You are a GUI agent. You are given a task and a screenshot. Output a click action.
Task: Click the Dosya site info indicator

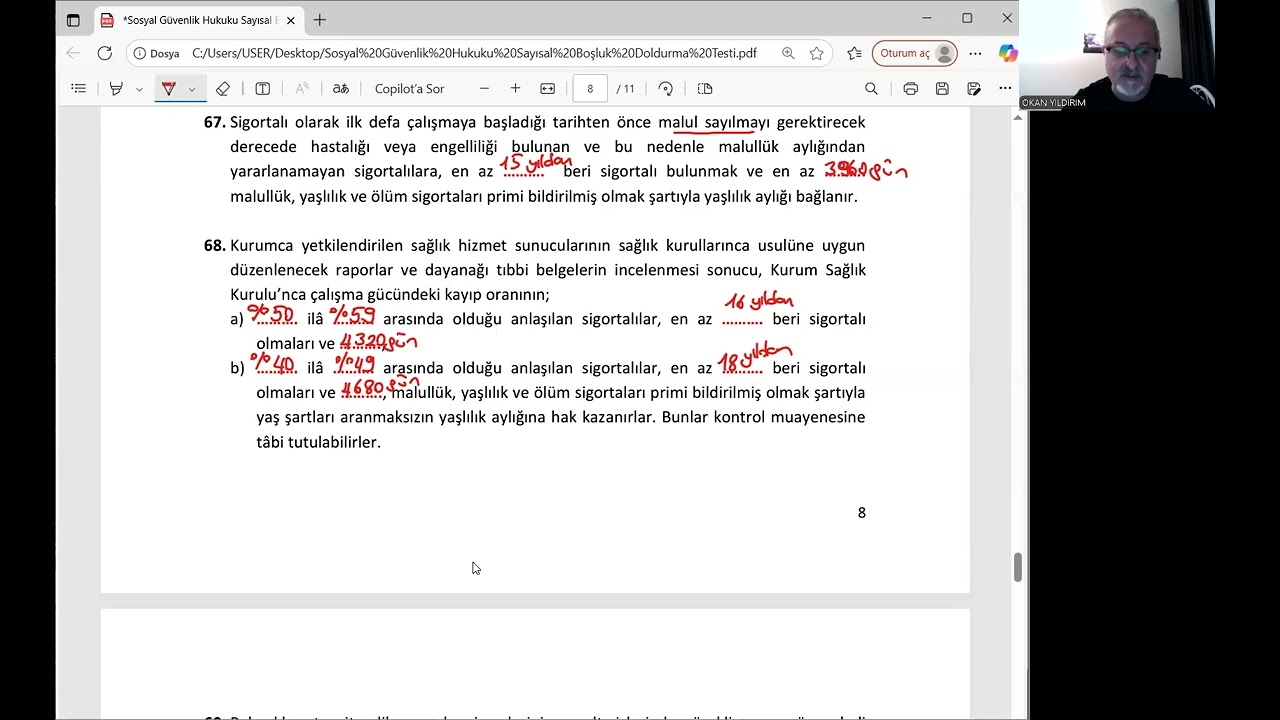click(156, 53)
